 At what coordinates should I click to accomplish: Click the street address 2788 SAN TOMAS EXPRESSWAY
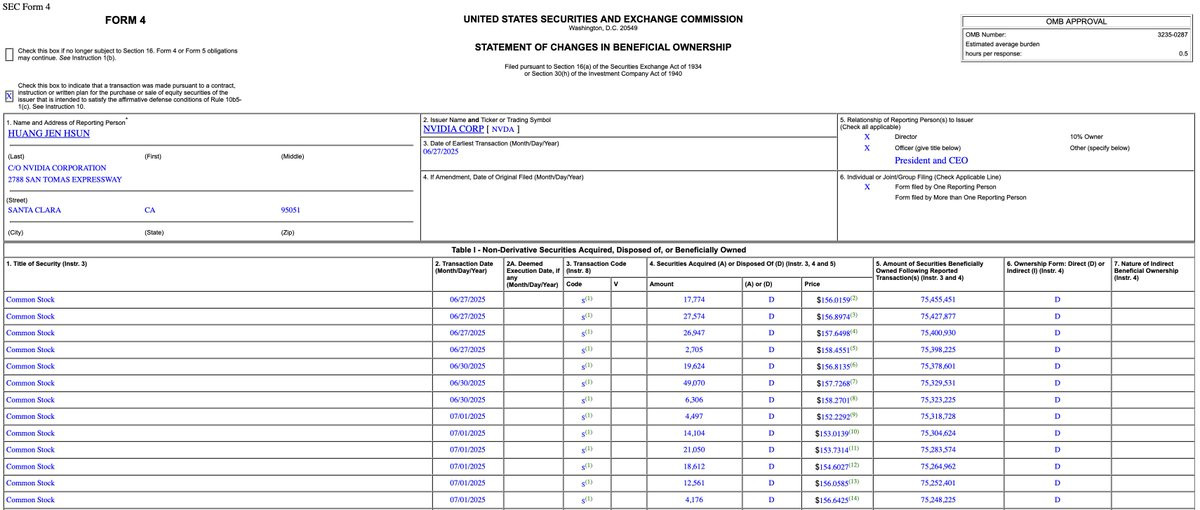pyautogui.click(x=65, y=180)
